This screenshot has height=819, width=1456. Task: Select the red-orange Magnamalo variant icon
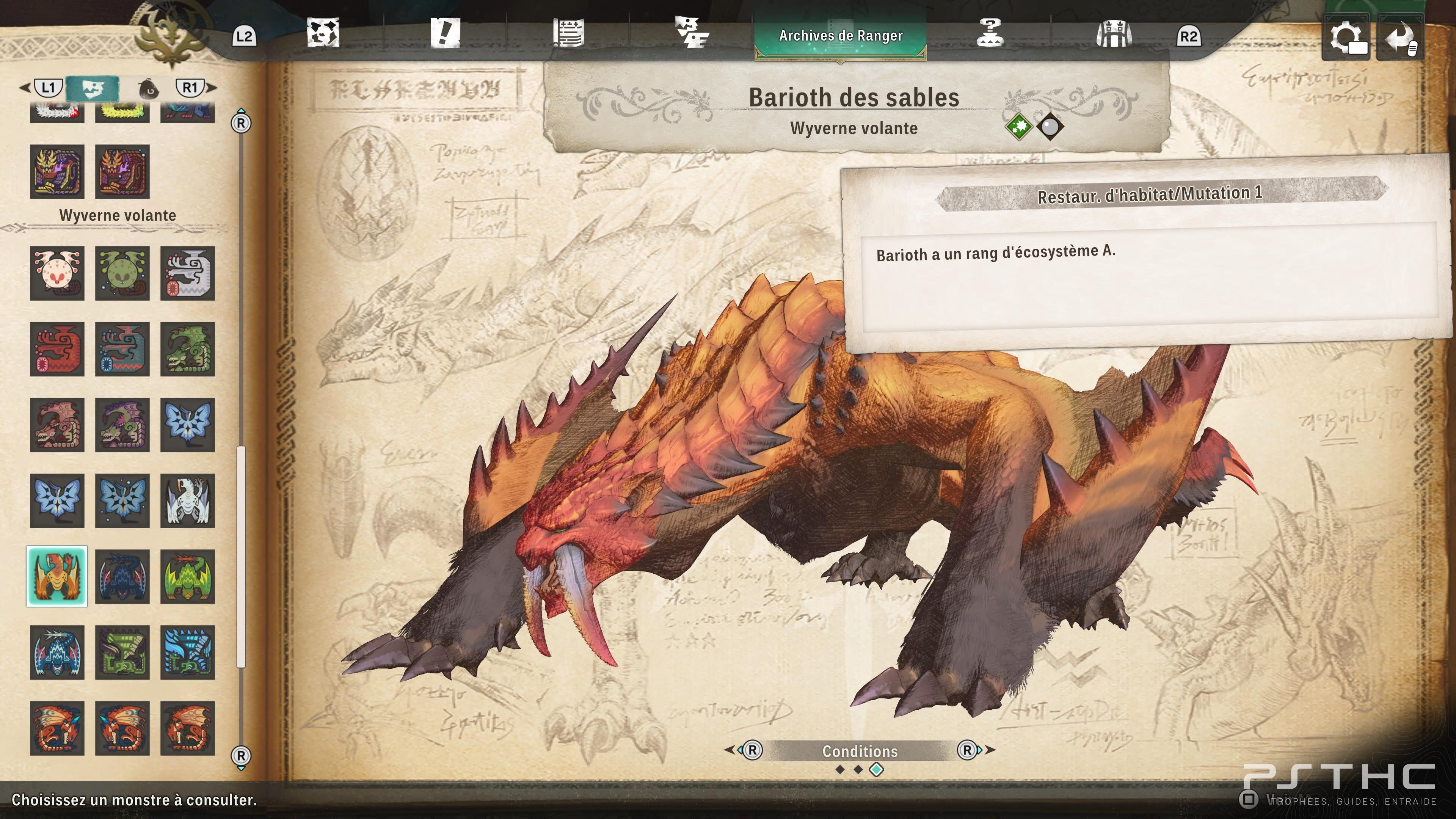click(x=122, y=171)
